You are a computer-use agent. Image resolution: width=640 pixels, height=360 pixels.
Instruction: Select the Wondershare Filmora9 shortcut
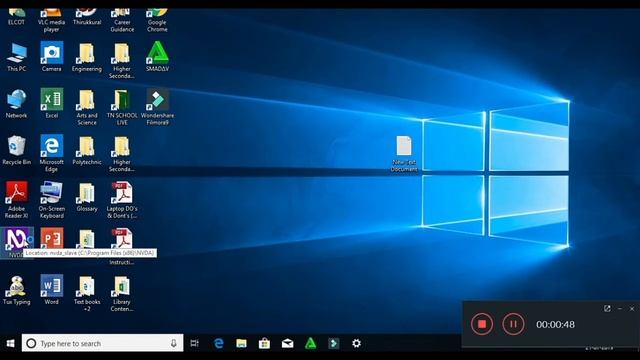click(x=158, y=107)
